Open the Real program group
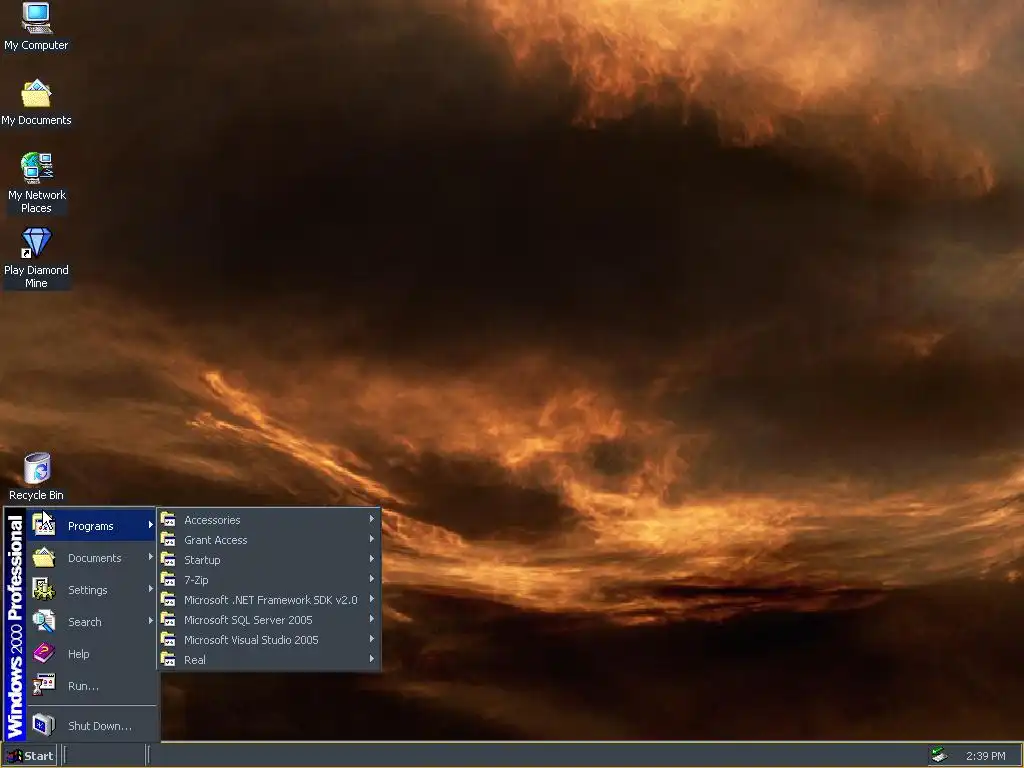Image resolution: width=1024 pixels, height=768 pixels. click(268, 660)
